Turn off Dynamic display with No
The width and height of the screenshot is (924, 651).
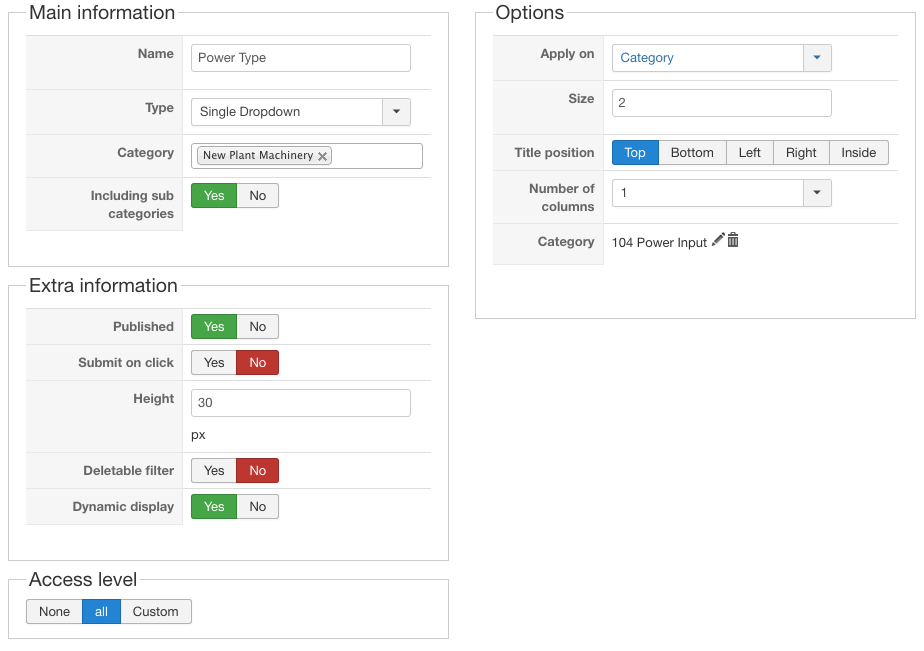tap(258, 507)
